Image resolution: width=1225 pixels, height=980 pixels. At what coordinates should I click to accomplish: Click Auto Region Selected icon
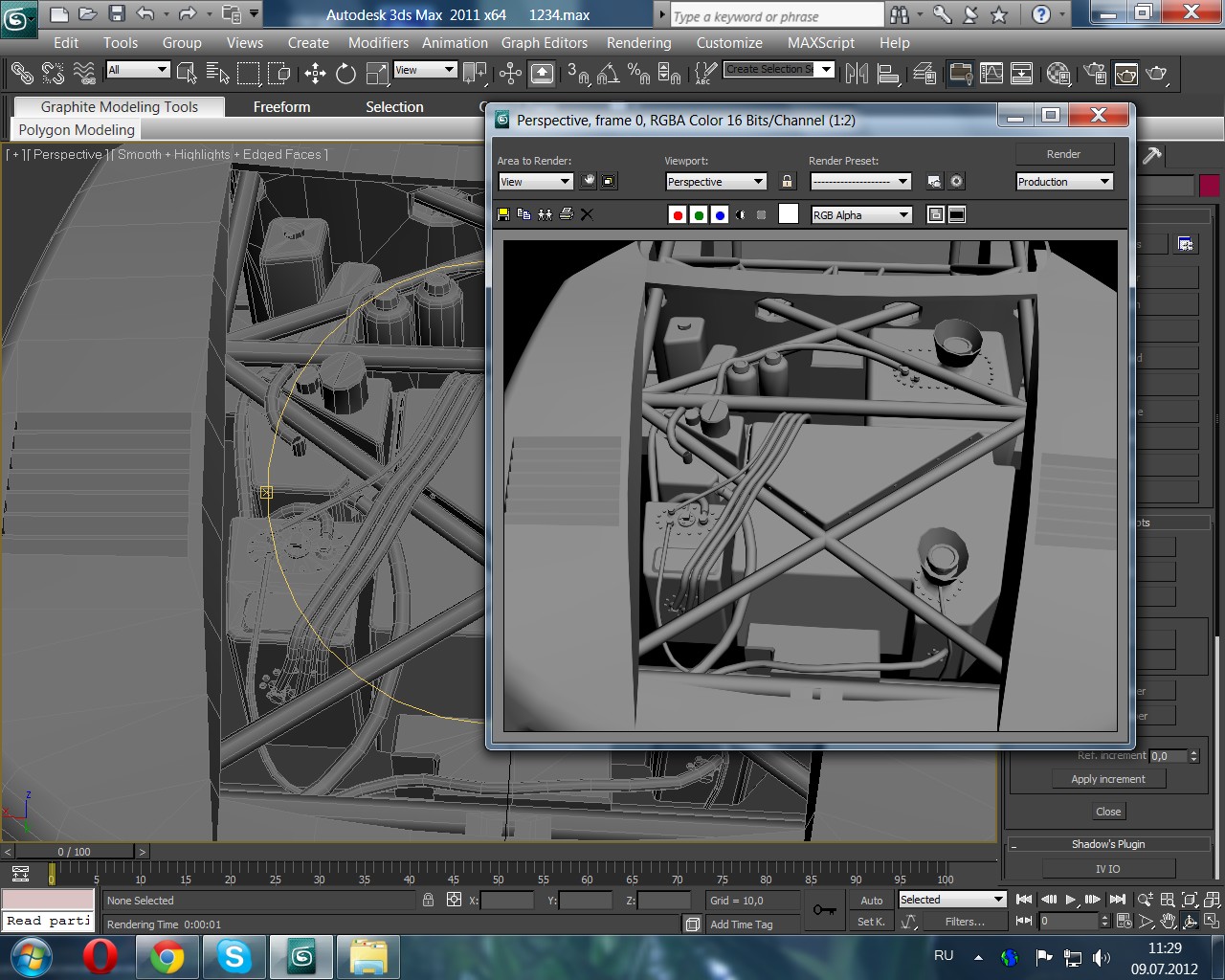609,181
